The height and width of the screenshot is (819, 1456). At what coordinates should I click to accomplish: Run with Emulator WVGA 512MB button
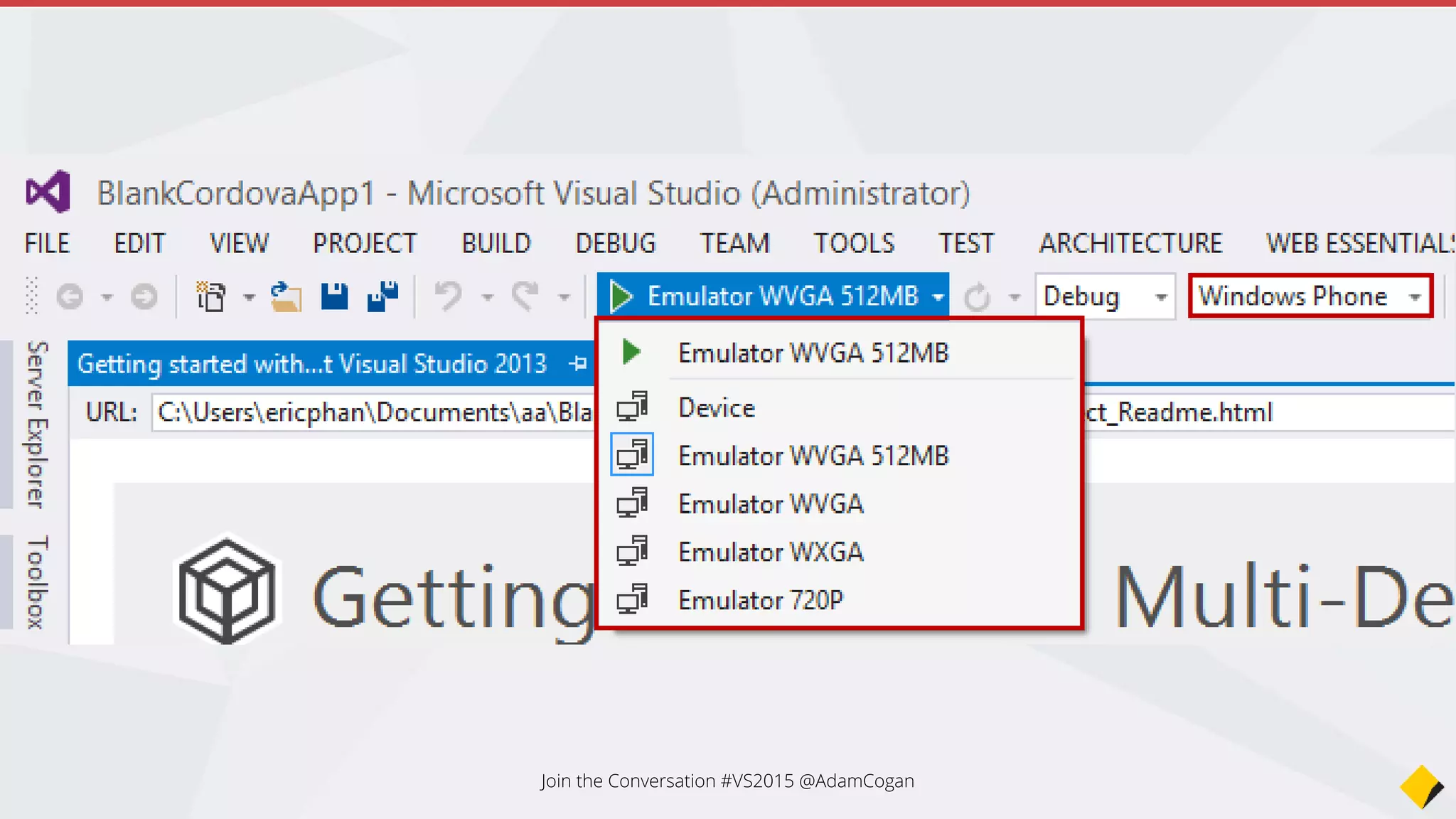(x=773, y=296)
